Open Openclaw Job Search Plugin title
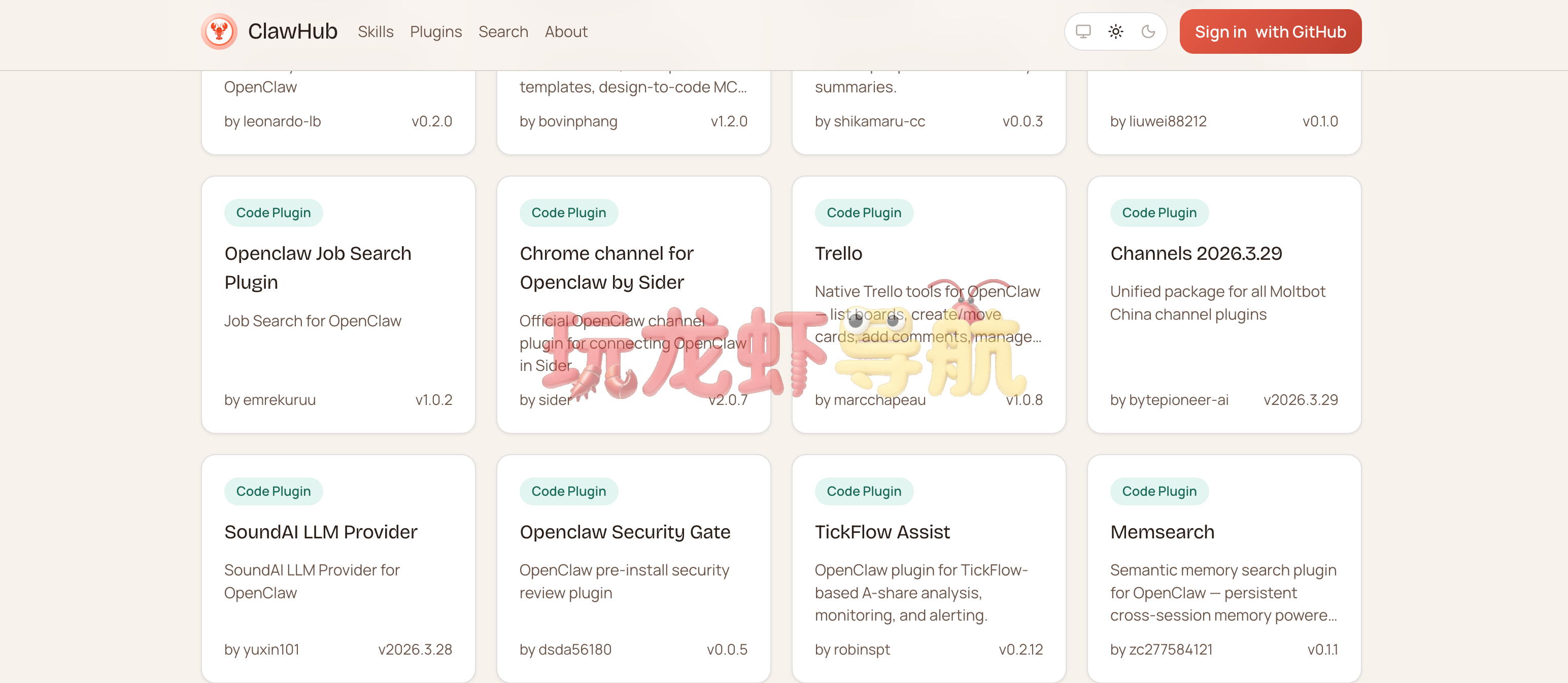This screenshot has height=683, width=1568. pyautogui.click(x=318, y=268)
